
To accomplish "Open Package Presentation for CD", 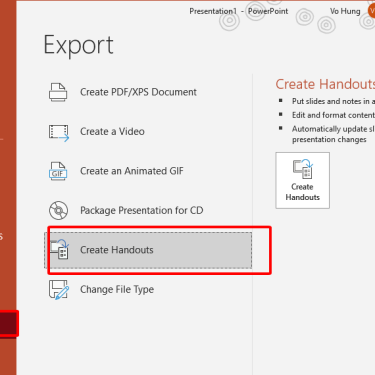I will point(148,210).
